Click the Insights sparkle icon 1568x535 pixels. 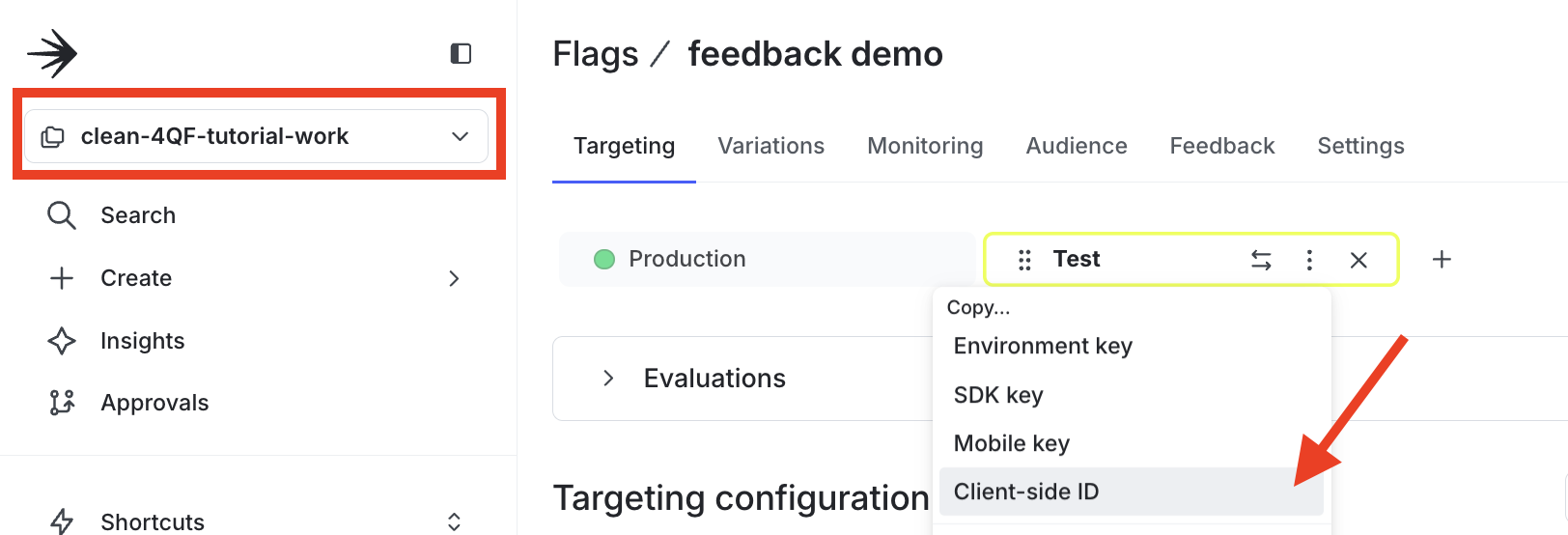coord(62,341)
